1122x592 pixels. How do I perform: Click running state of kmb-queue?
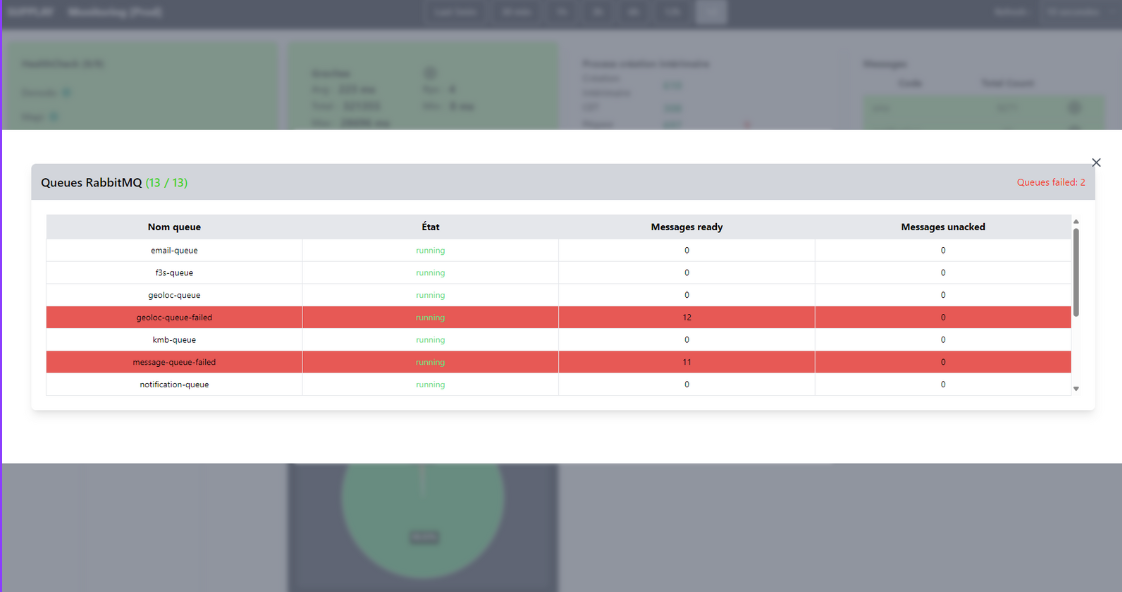[430, 340]
